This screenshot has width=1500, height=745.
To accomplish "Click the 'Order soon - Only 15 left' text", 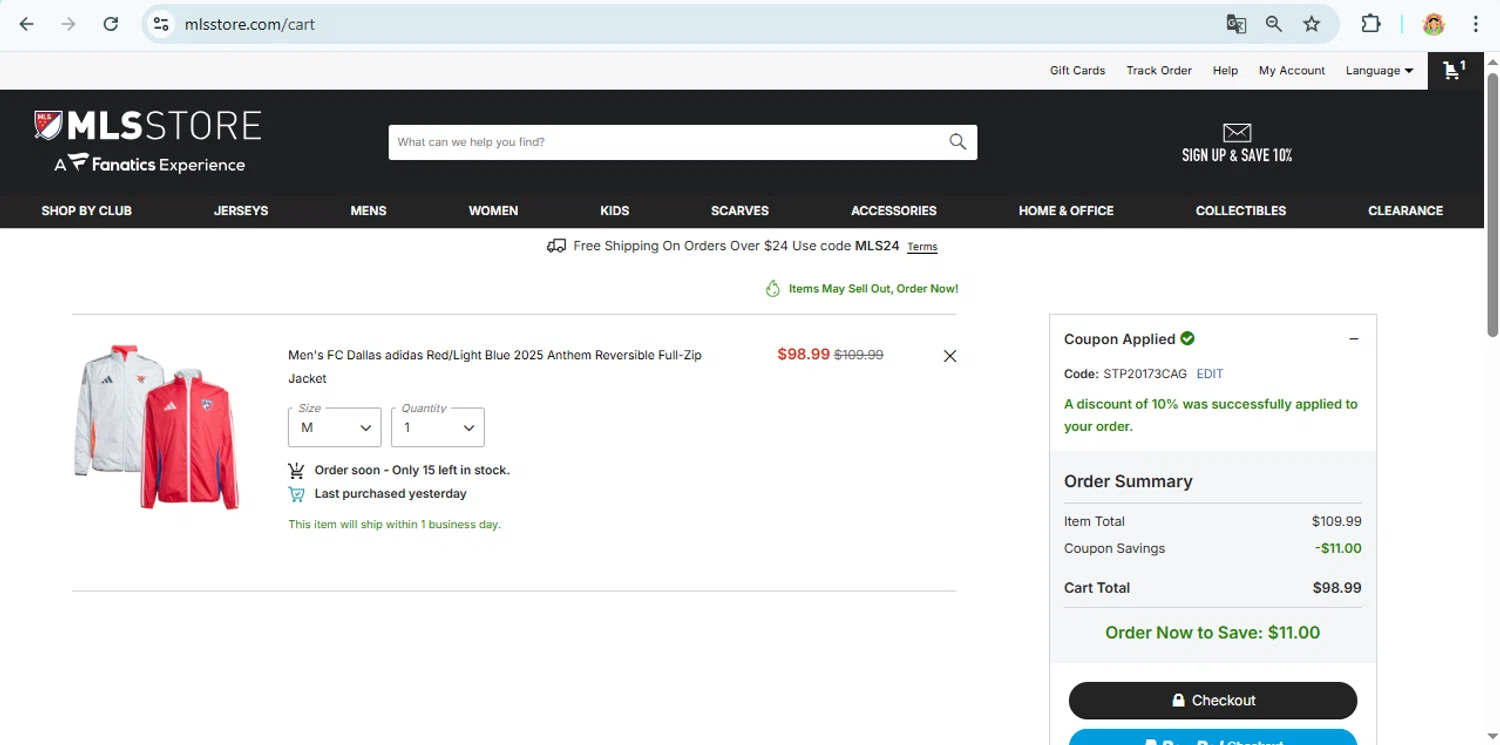I will [412, 470].
